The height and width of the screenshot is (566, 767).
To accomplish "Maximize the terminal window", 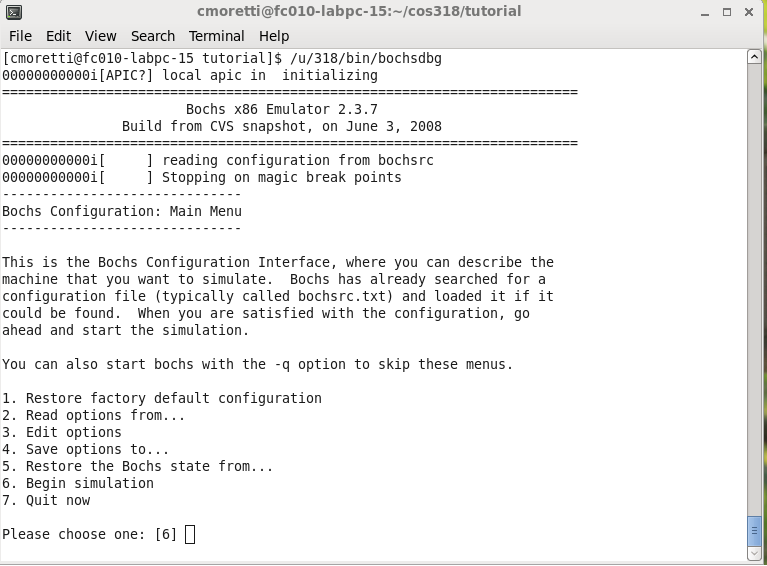I will click(x=727, y=12).
